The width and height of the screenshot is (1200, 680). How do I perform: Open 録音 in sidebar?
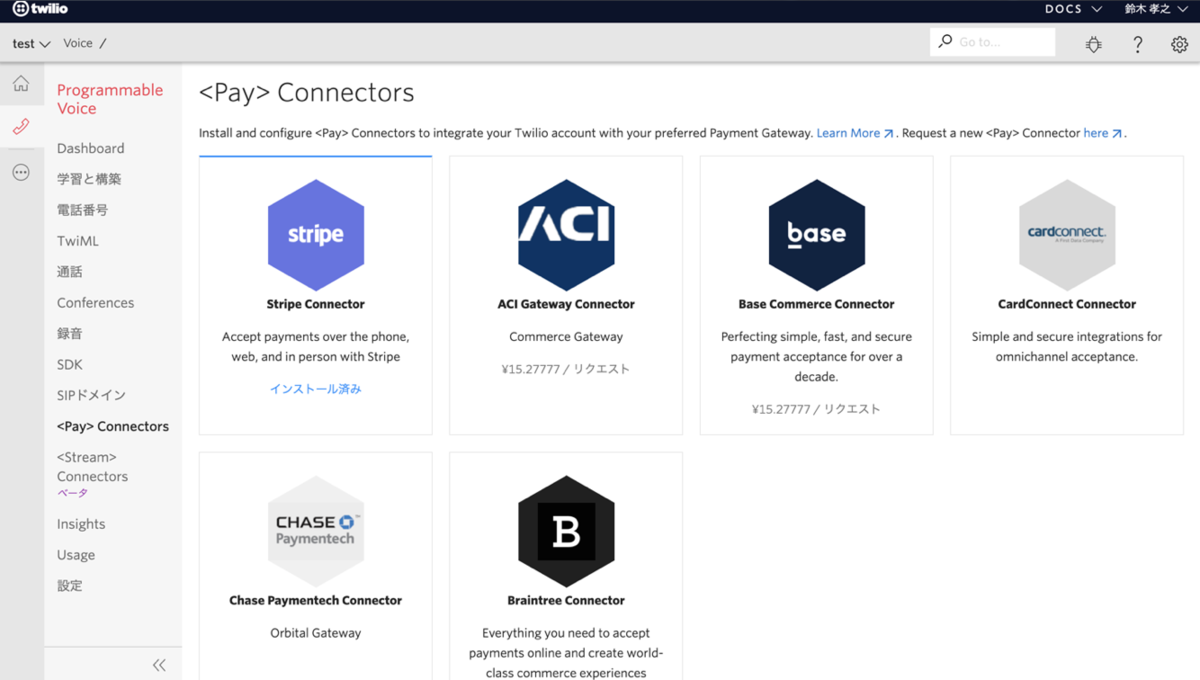[x=70, y=334]
